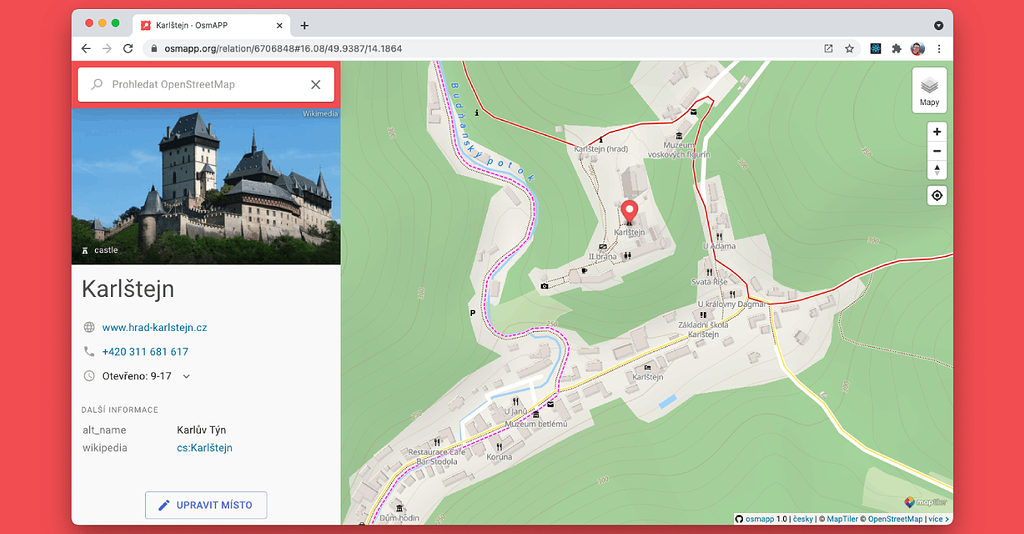Expand the opening hours Otevřeno: 9-17

(x=186, y=377)
